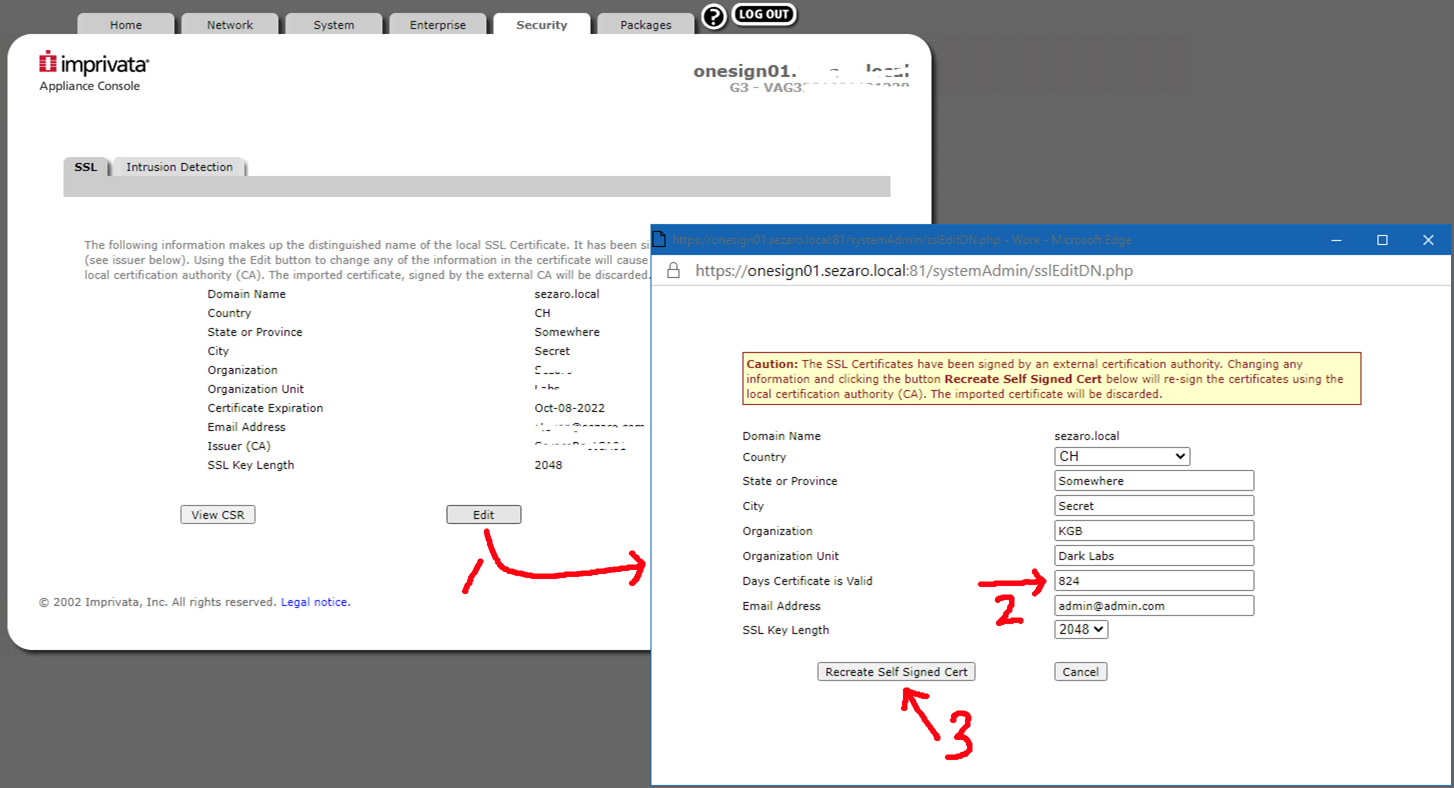Click the sezaro.local domain value in console
The width and height of the screenshot is (1454, 788).
(x=567, y=294)
